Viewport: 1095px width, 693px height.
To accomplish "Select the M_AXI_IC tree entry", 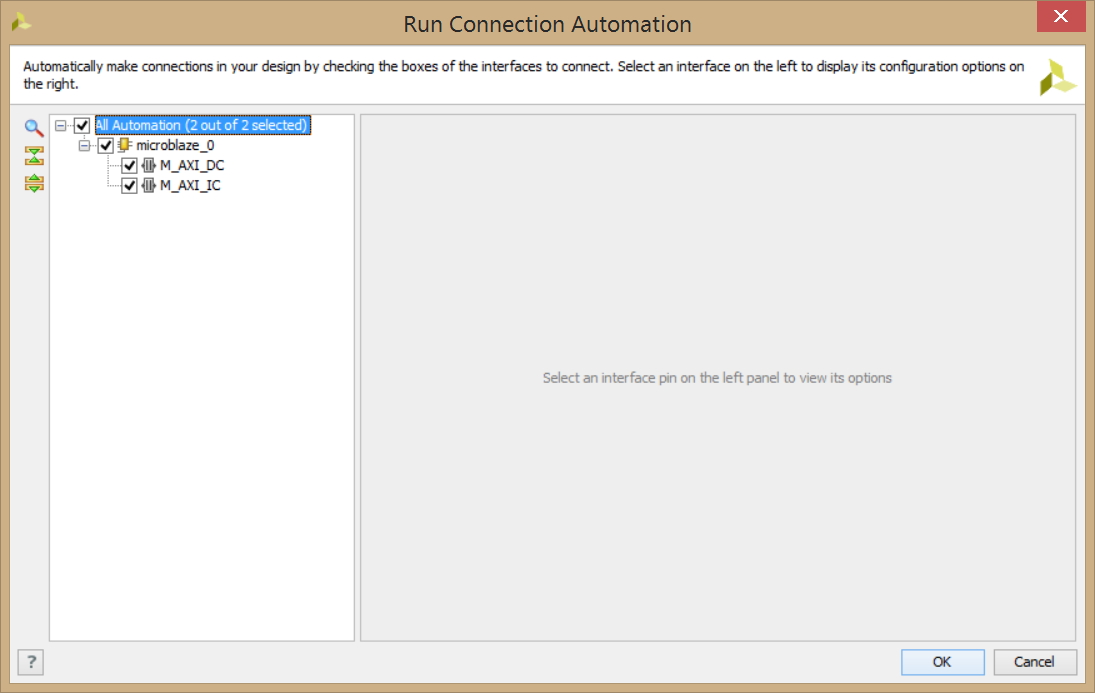I will [190, 186].
